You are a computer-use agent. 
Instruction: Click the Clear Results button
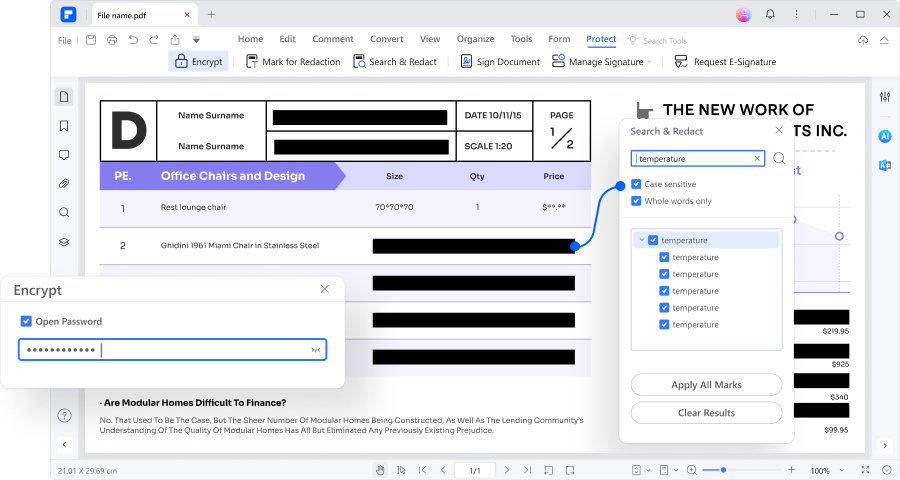click(707, 413)
